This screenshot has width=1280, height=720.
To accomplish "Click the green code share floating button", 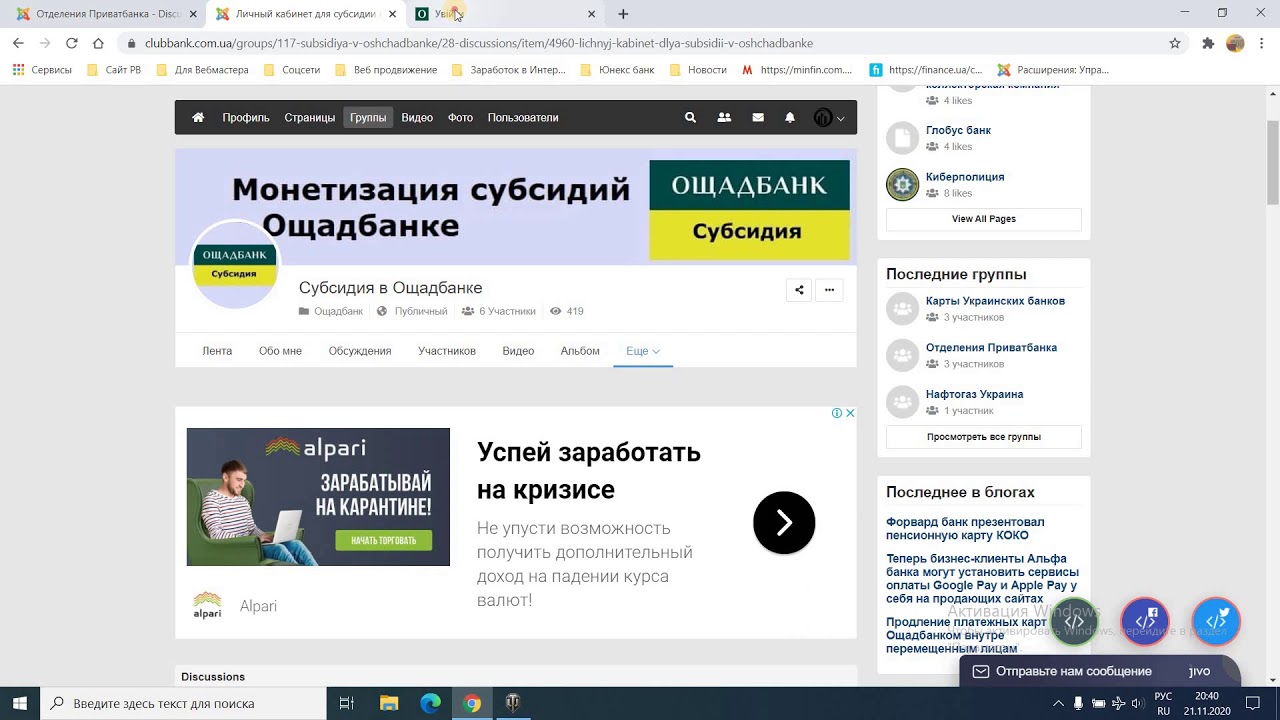I will (x=1074, y=622).
